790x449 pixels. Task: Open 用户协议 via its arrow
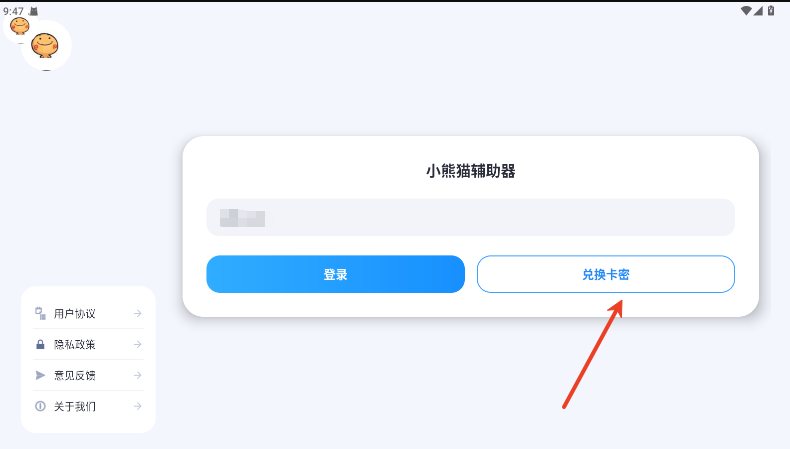[138, 313]
